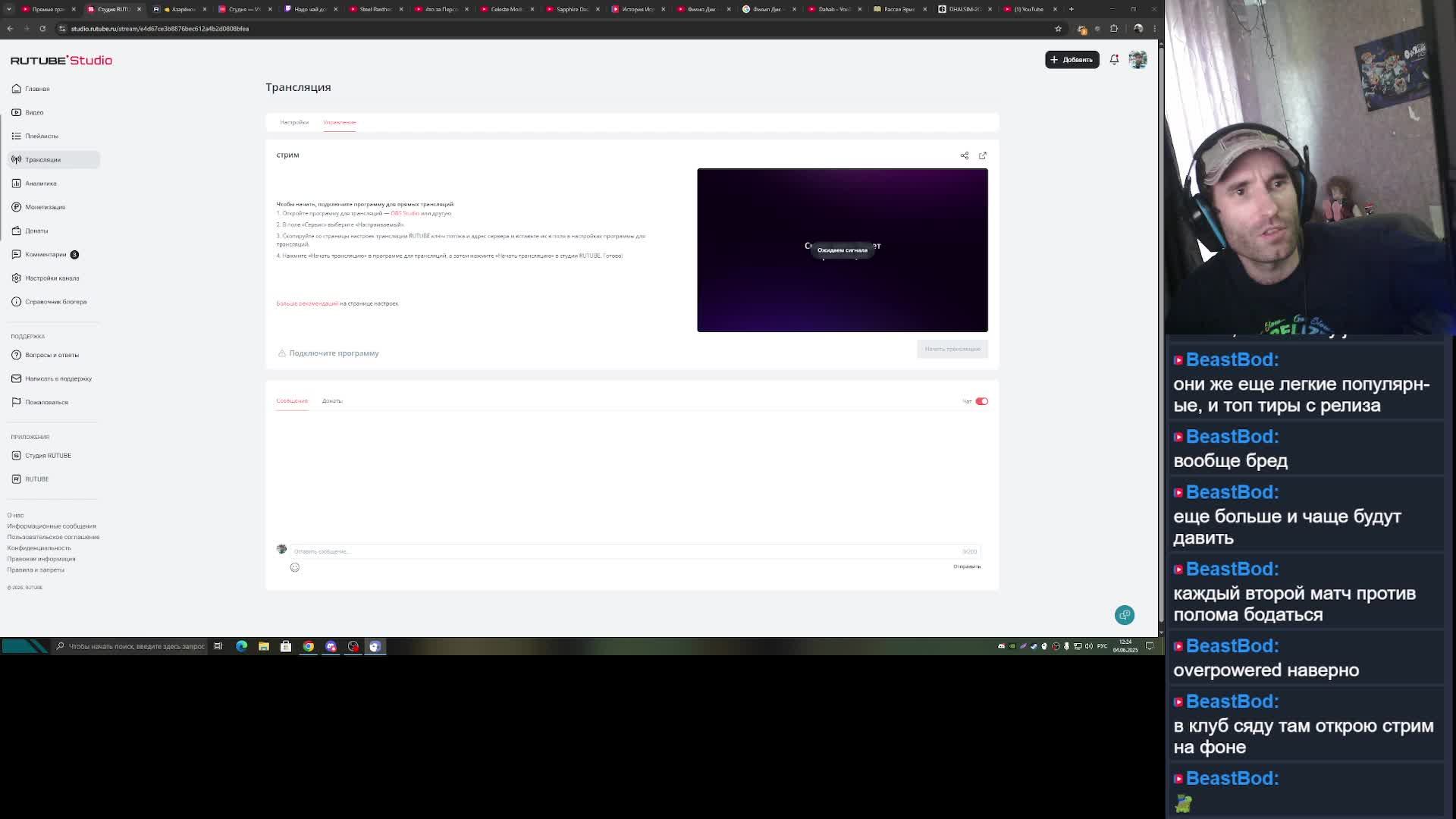Select the Донаты tab in chat panel
Screen dimensions: 1456x819
(332, 400)
